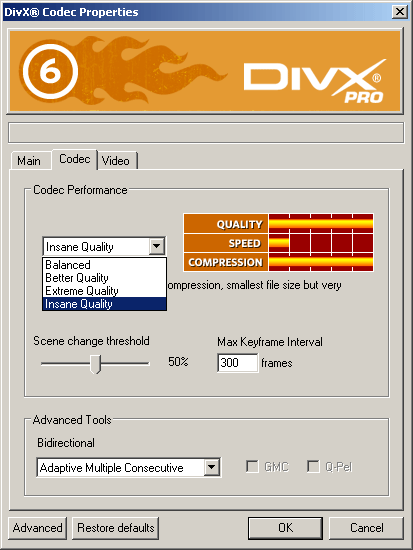The image size is (413, 550).
Task: Click the Scene change threshold label
Action: (x=91, y=341)
